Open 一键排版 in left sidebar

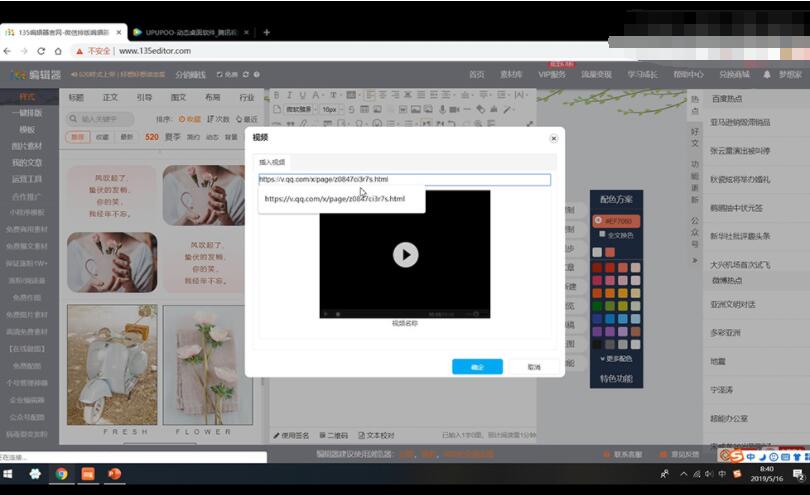27,113
